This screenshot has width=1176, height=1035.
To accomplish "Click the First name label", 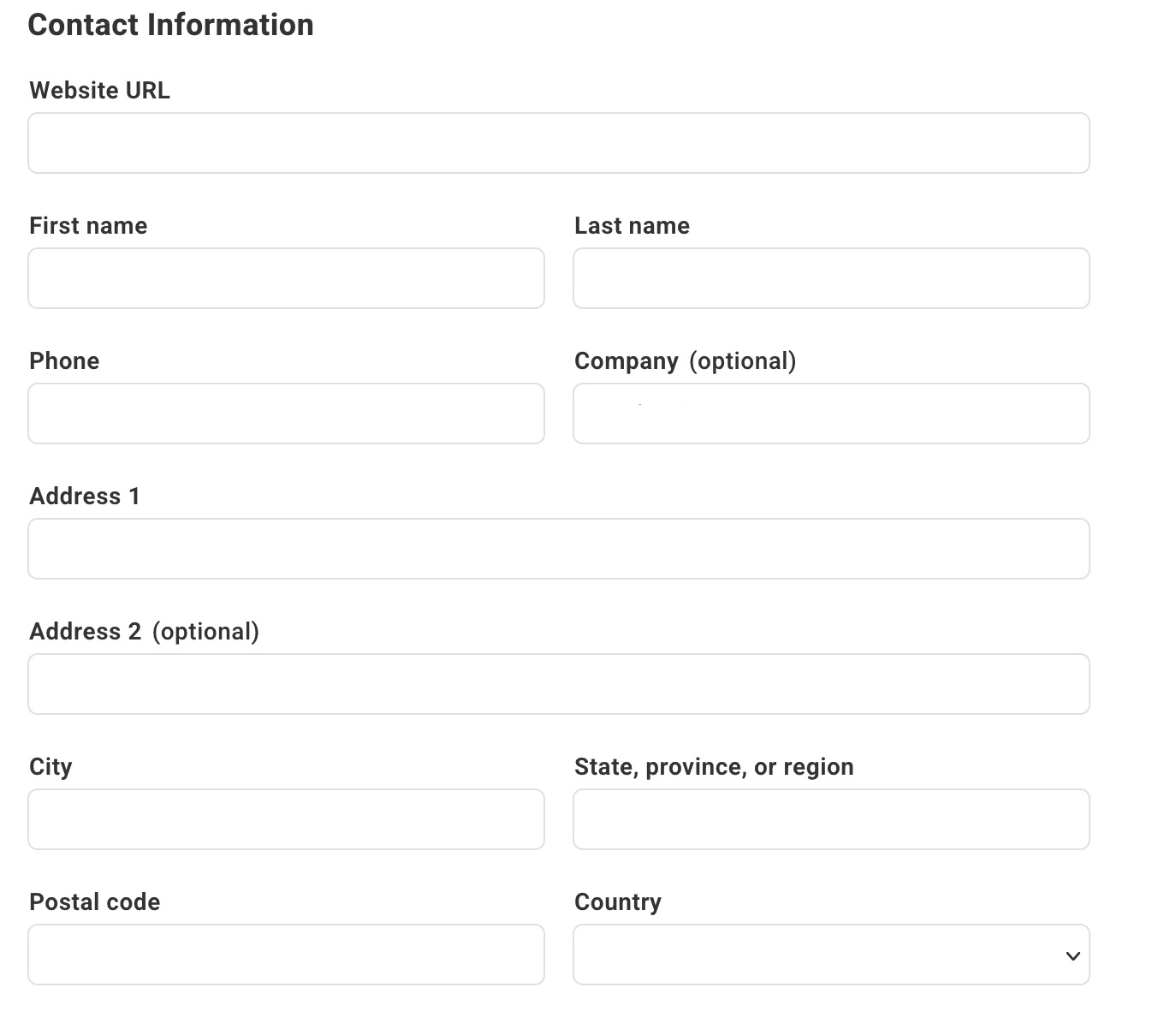I will click(87, 226).
